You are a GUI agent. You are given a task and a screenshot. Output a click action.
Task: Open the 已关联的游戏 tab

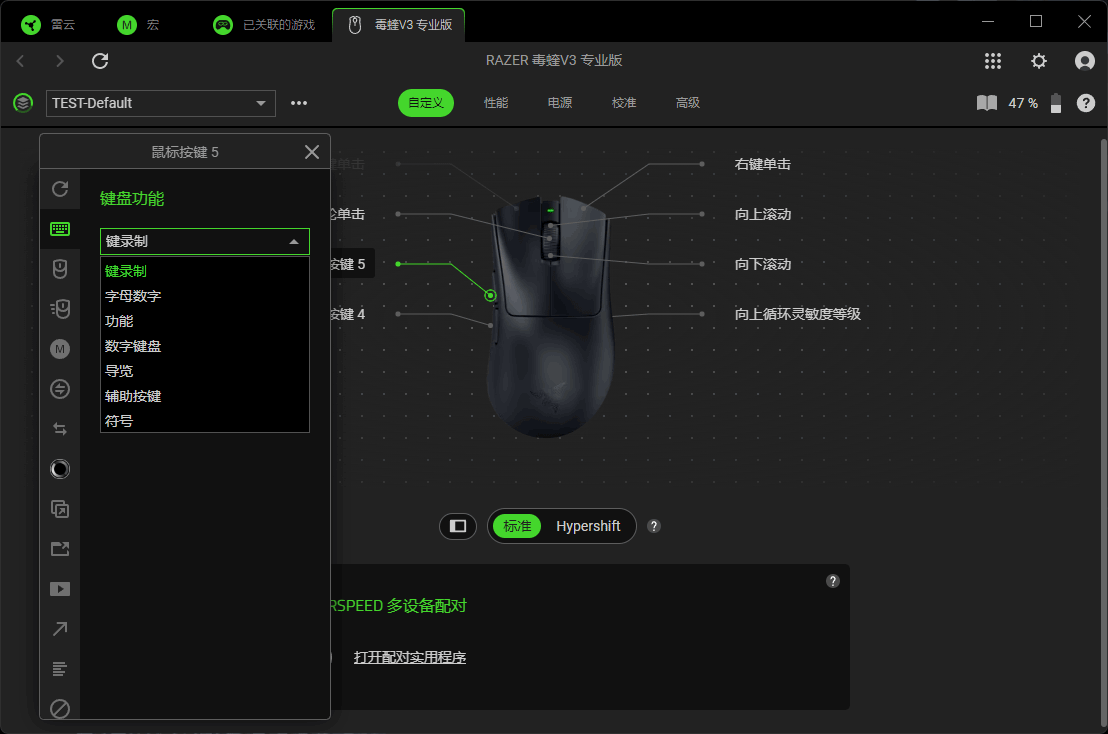coord(264,25)
